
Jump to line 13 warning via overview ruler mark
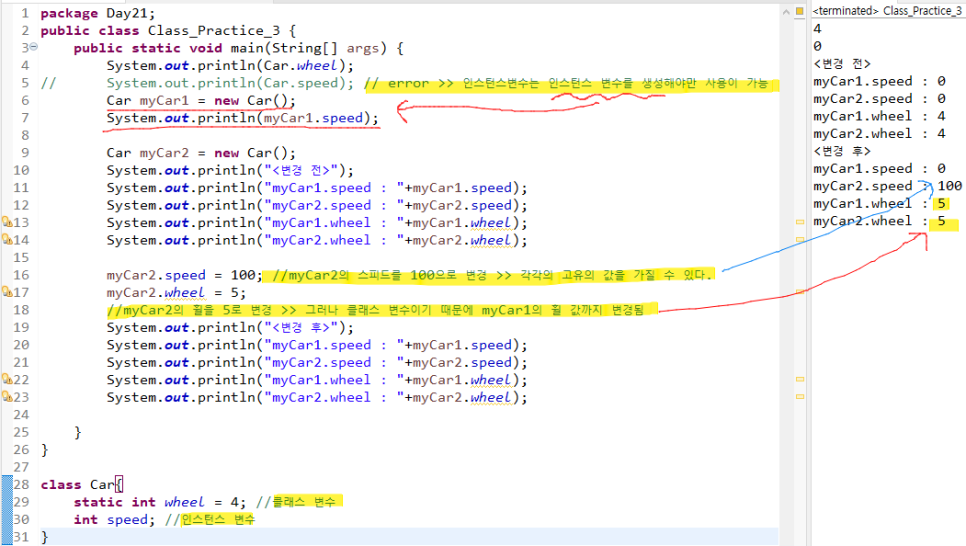pos(800,222)
